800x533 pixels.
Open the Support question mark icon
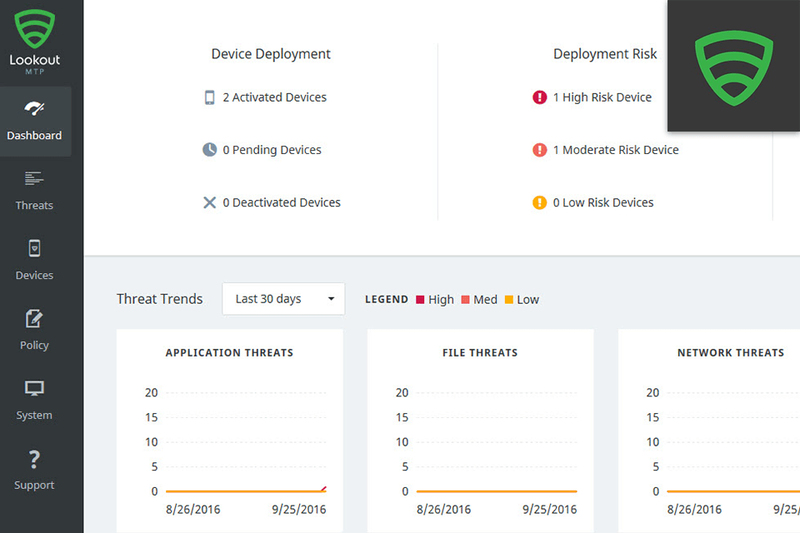click(x=34, y=459)
